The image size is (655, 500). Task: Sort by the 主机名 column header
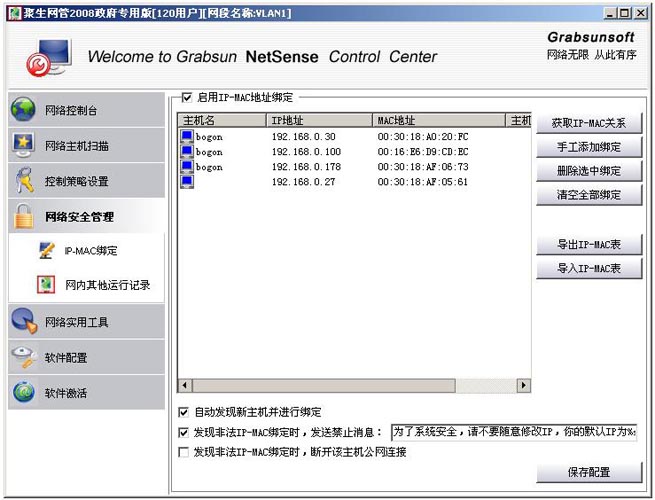(222, 120)
